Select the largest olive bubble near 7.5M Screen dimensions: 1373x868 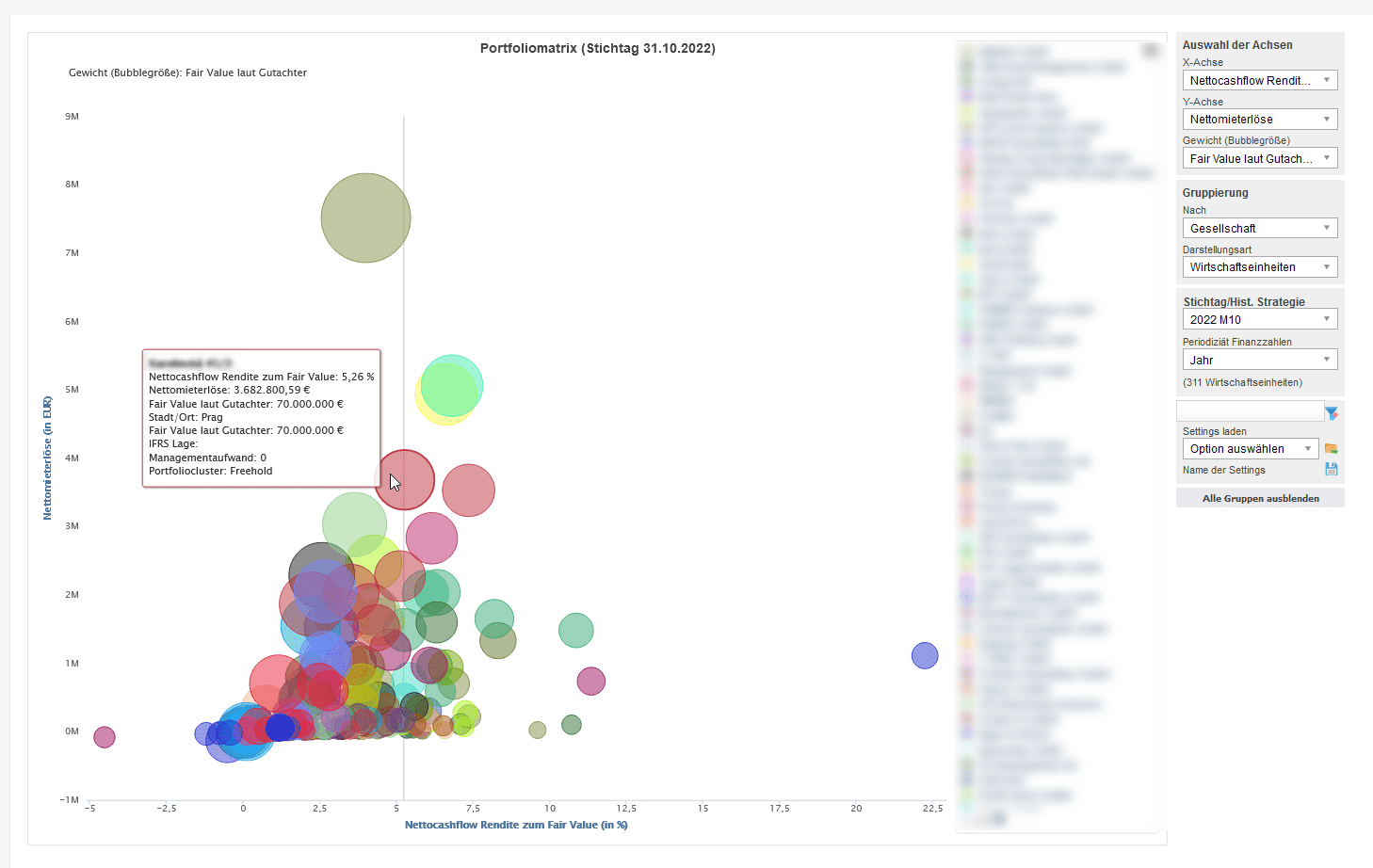pos(365,217)
